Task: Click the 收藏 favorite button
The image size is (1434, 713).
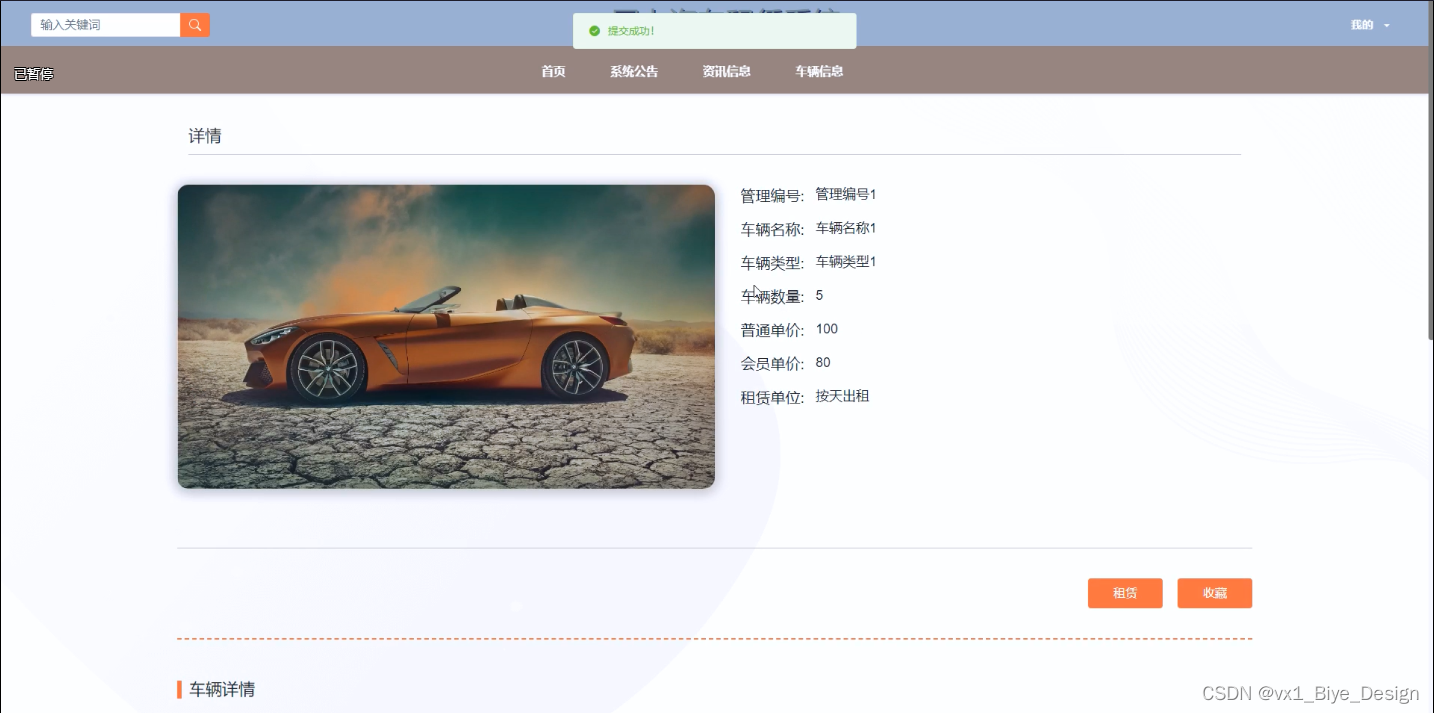Action: (1214, 593)
